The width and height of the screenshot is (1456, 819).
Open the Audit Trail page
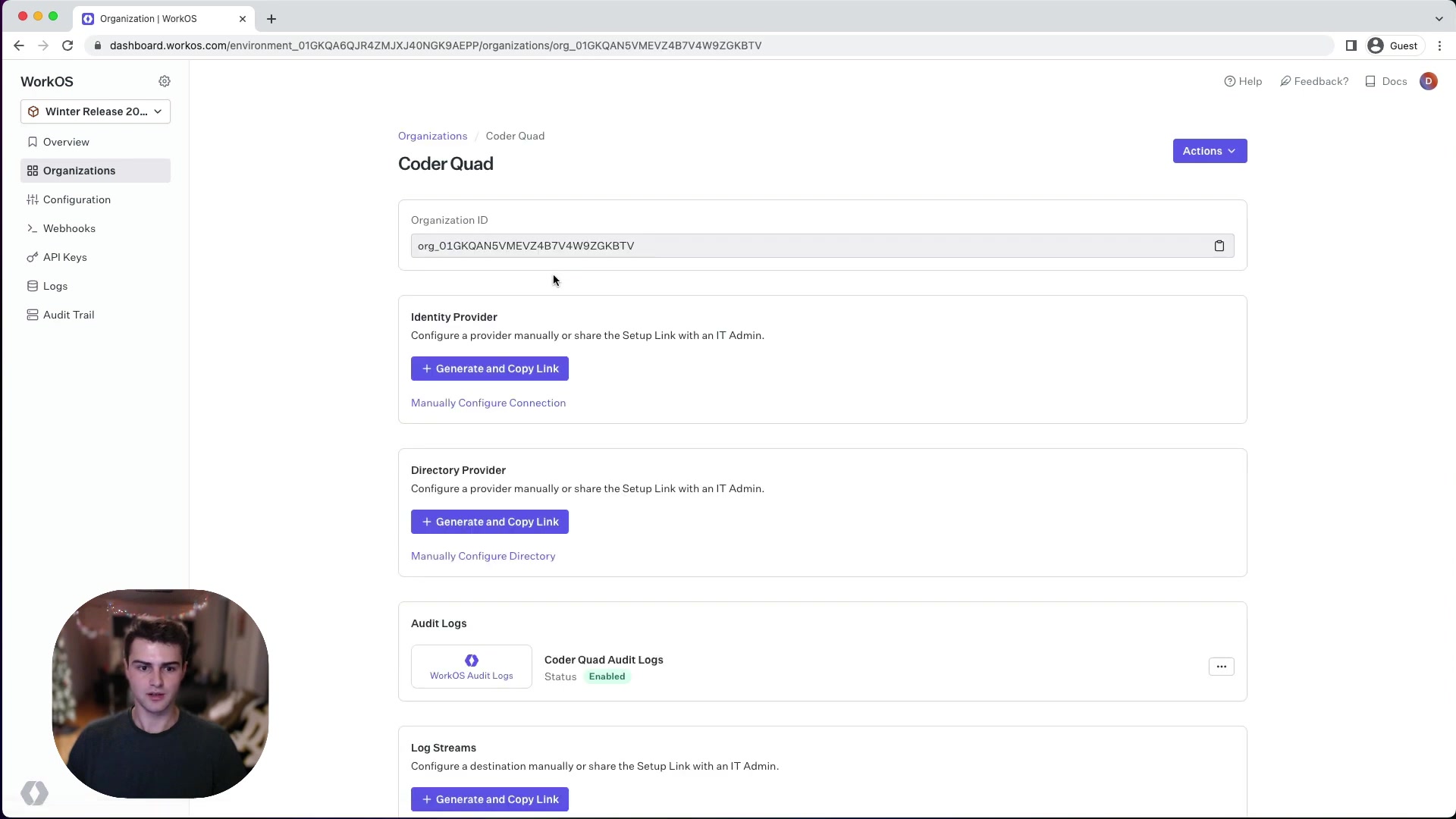[x=67, y=315]
